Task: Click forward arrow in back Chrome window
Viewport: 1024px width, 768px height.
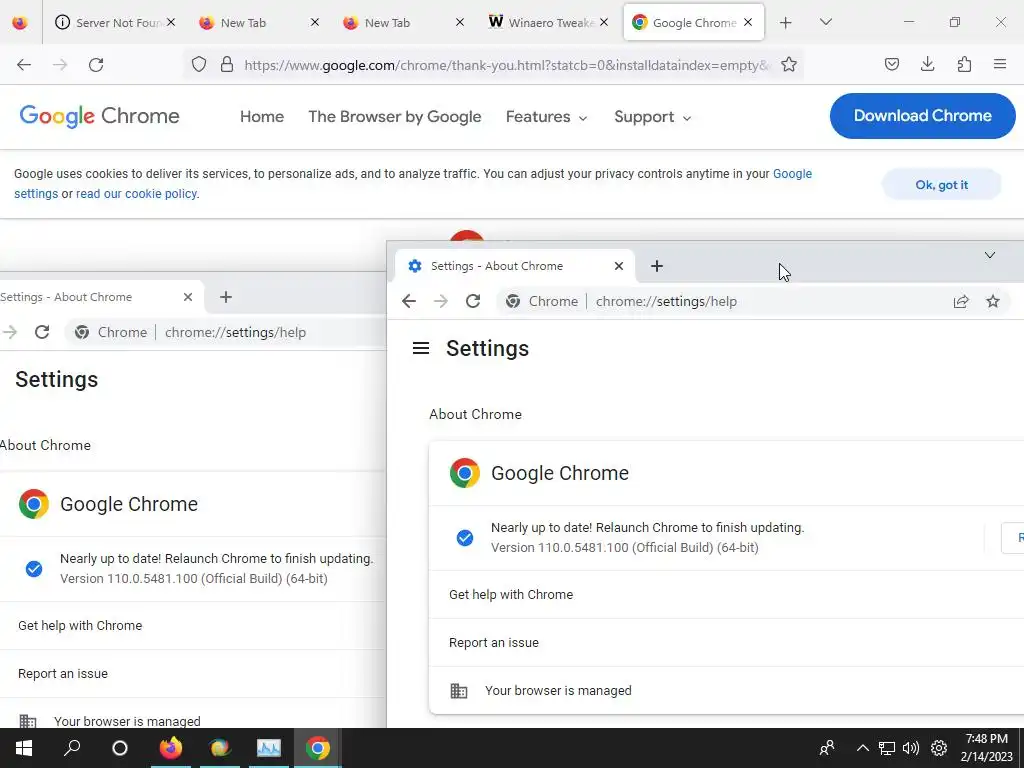Action: (x=10, y=332)
